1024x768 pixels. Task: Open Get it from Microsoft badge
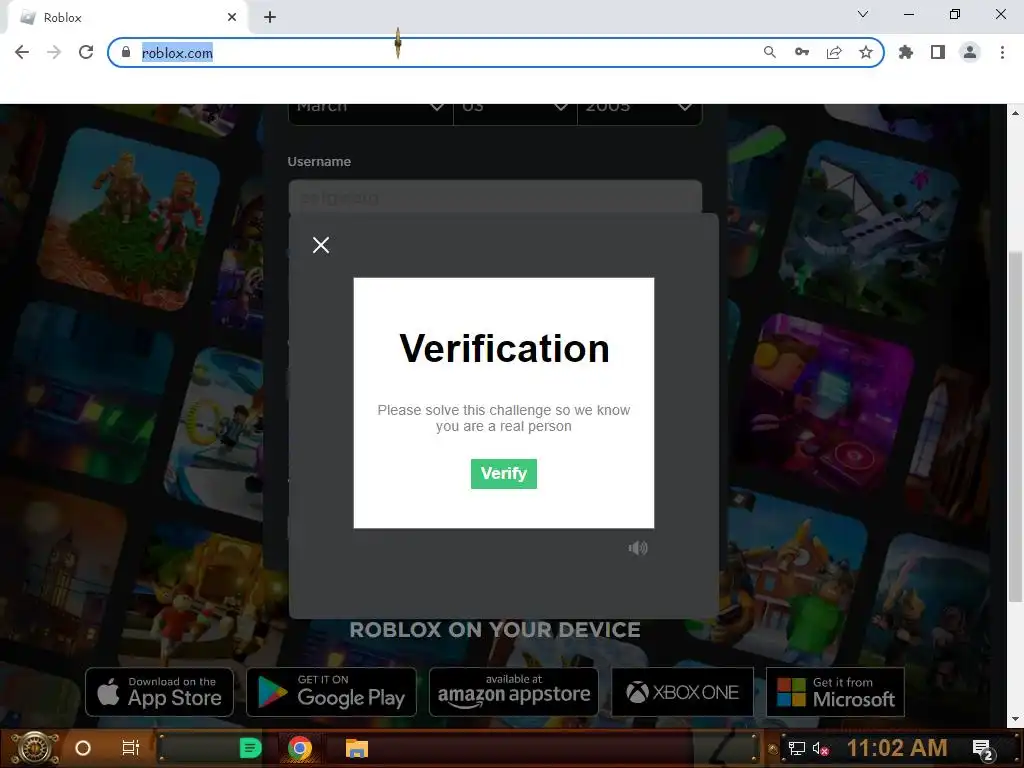click(835, 692)
